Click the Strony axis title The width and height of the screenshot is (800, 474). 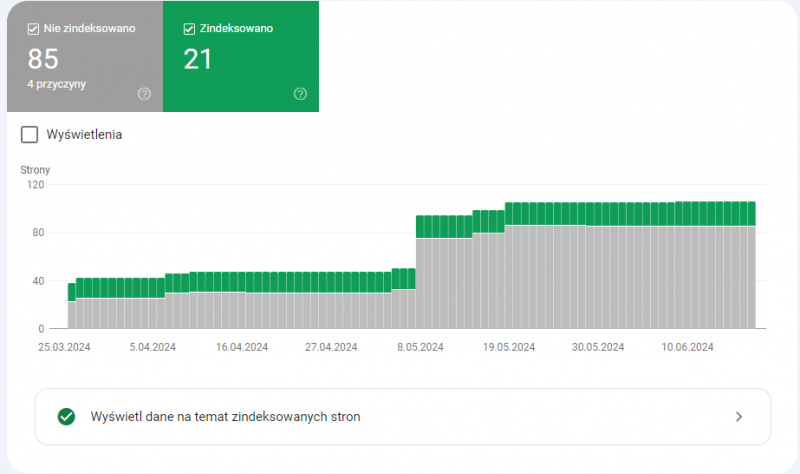tap(35, 170)
